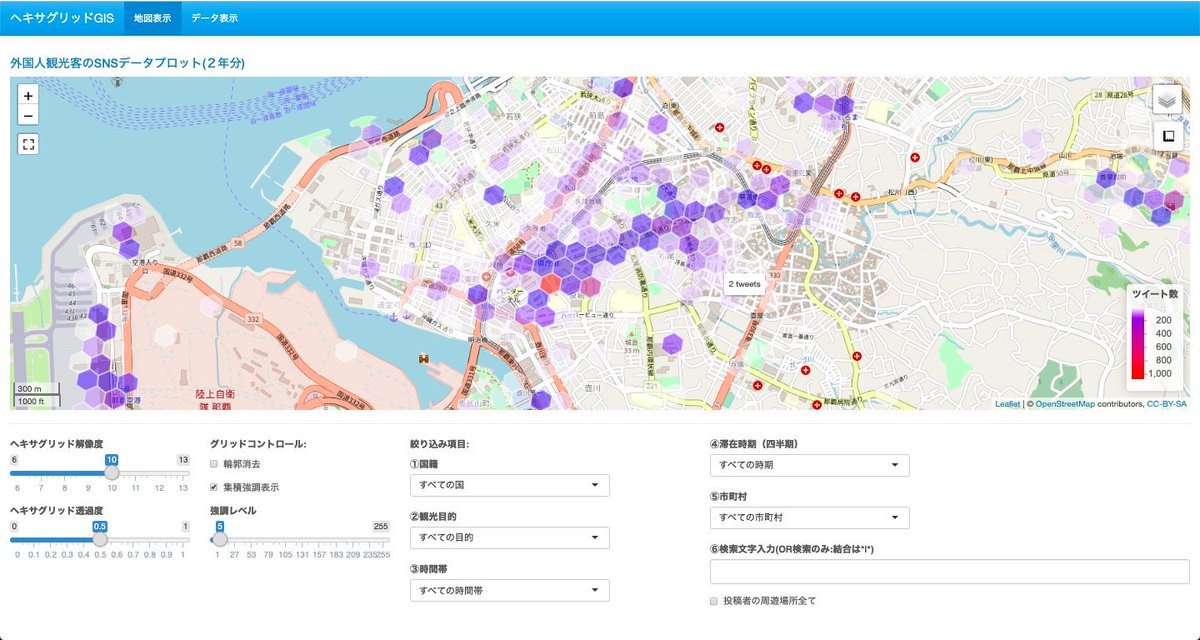Viewport: 1200px width, 640px height.
Task: Check the 投稿者の周遊場所全て option
Action: point(714,601)
